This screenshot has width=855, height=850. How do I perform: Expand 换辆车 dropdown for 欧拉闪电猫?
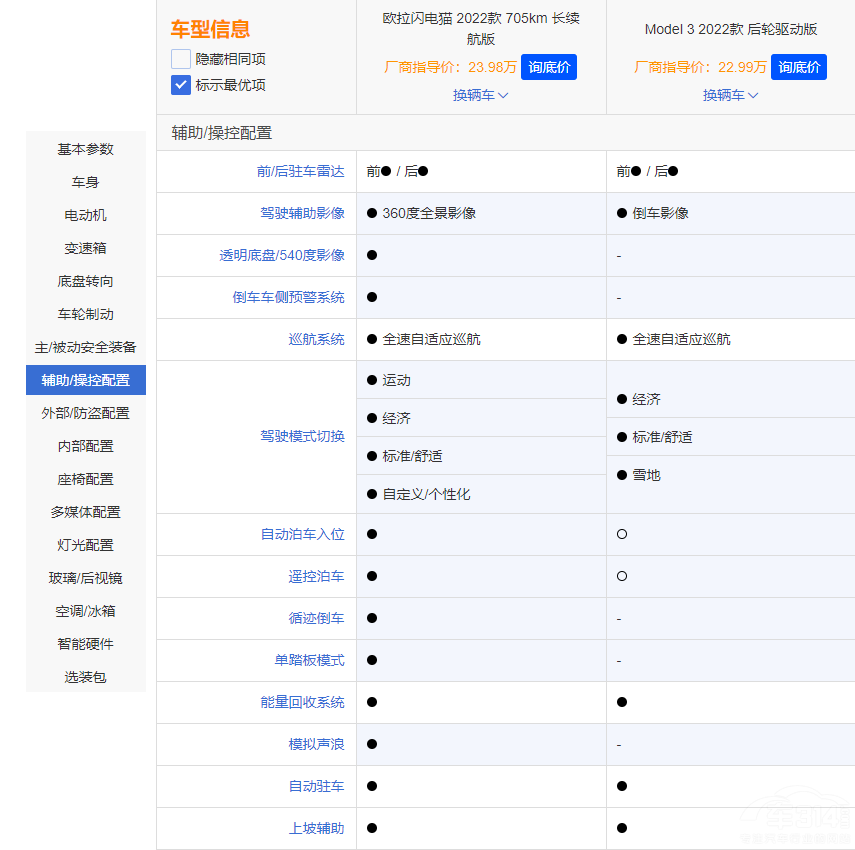click(x=481, y=95)
